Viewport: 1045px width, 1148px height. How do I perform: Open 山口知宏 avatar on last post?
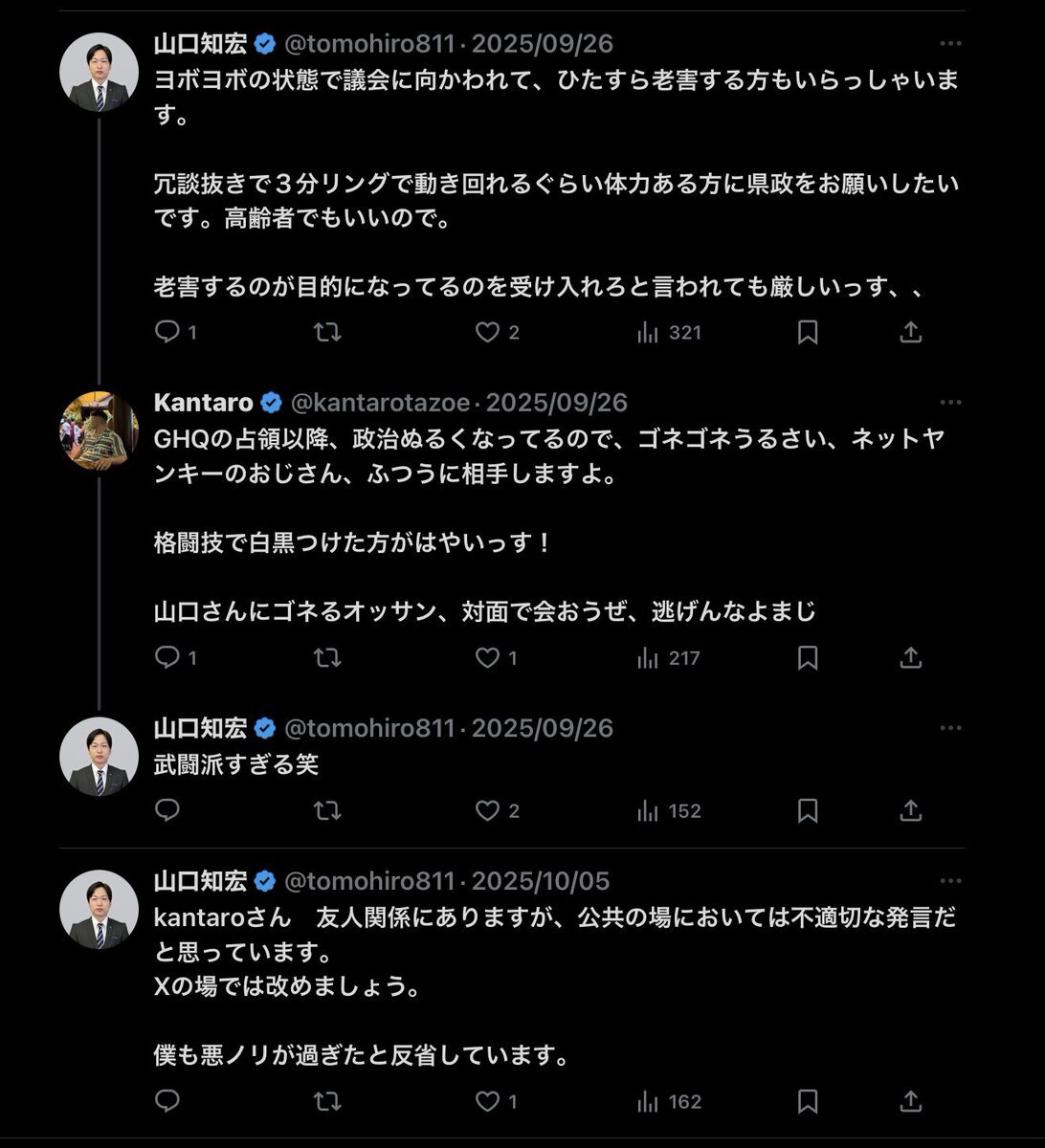coord(99,910)
